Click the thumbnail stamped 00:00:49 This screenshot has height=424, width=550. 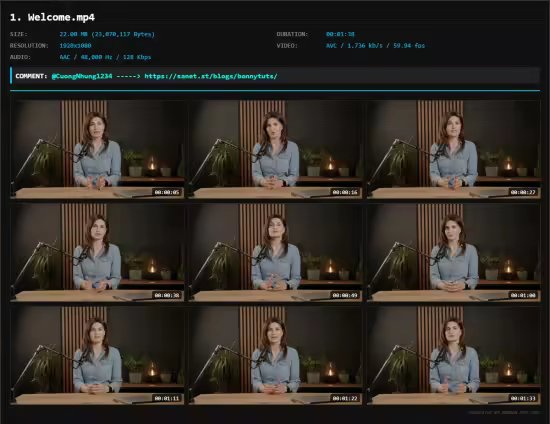click(275, 252)
